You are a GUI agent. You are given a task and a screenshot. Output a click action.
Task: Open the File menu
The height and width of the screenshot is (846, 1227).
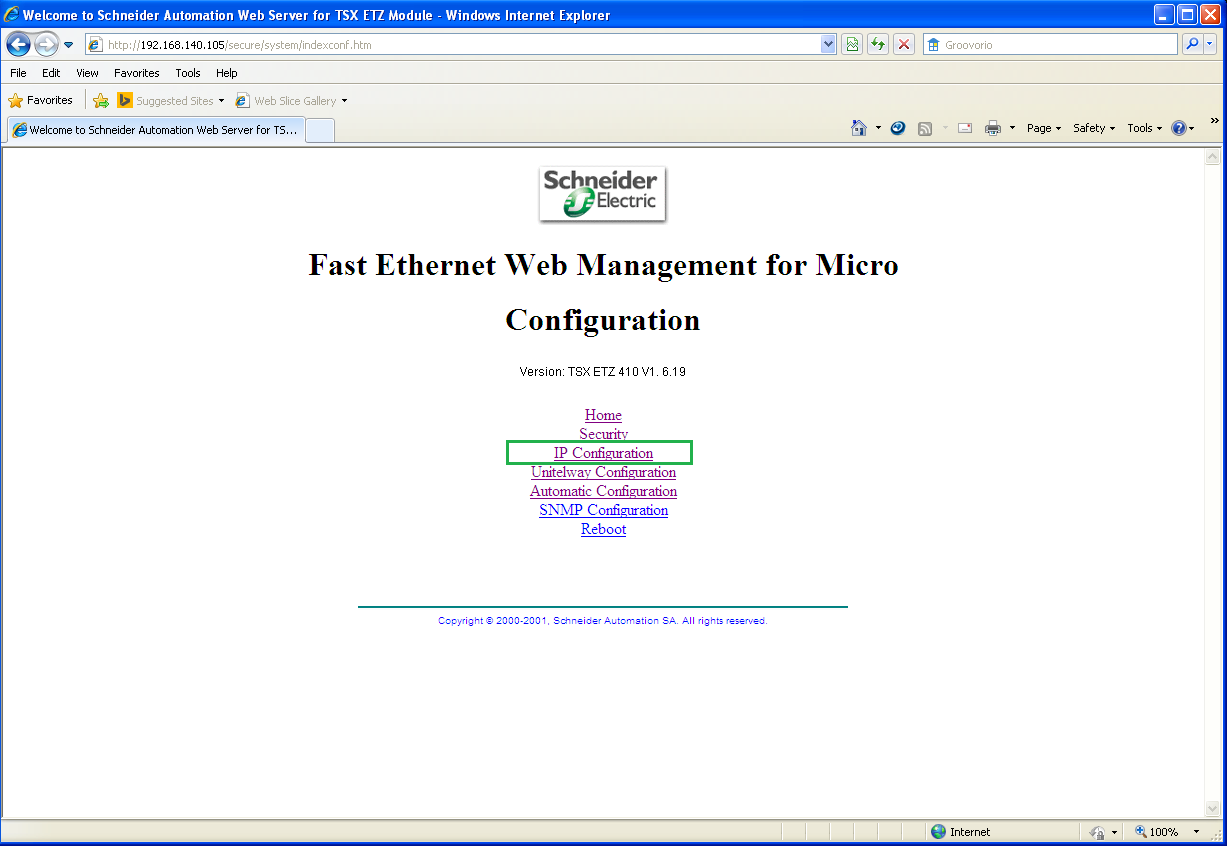click(x=18, y=73)
